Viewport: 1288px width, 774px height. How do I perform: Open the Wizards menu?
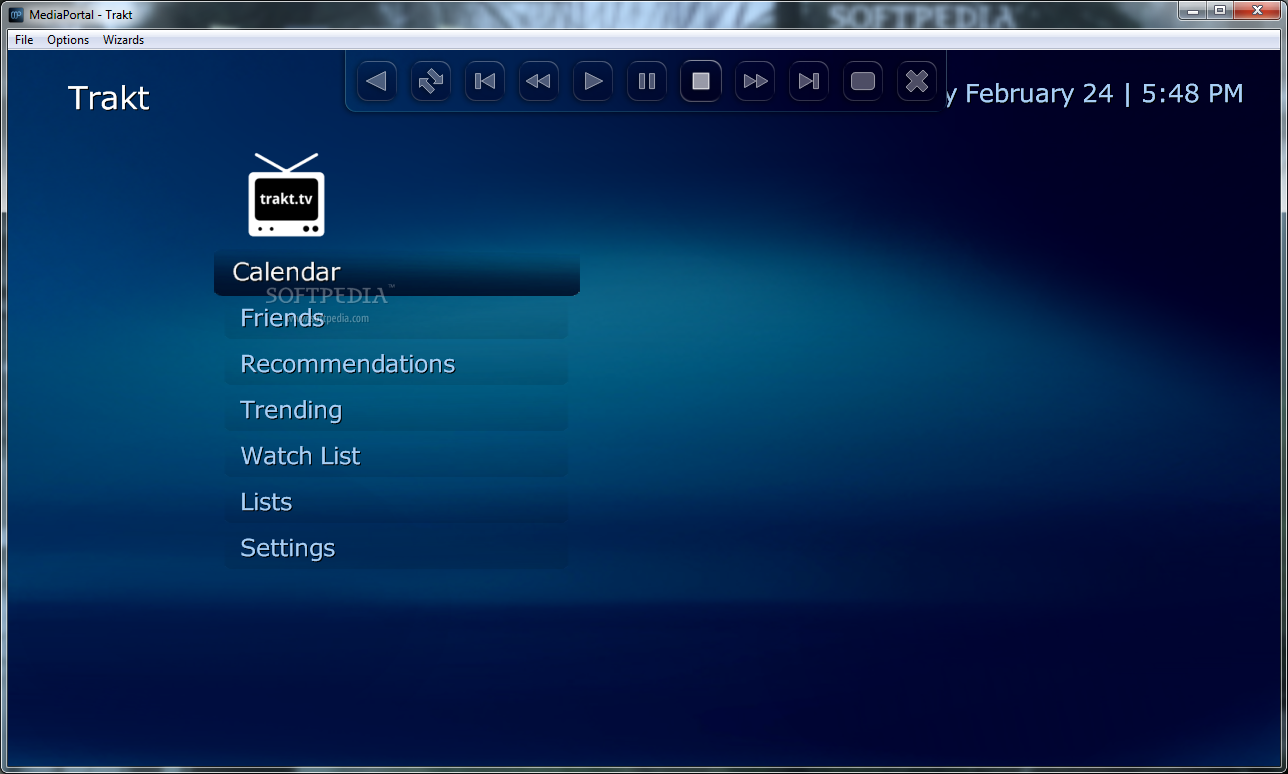(124, 40)
